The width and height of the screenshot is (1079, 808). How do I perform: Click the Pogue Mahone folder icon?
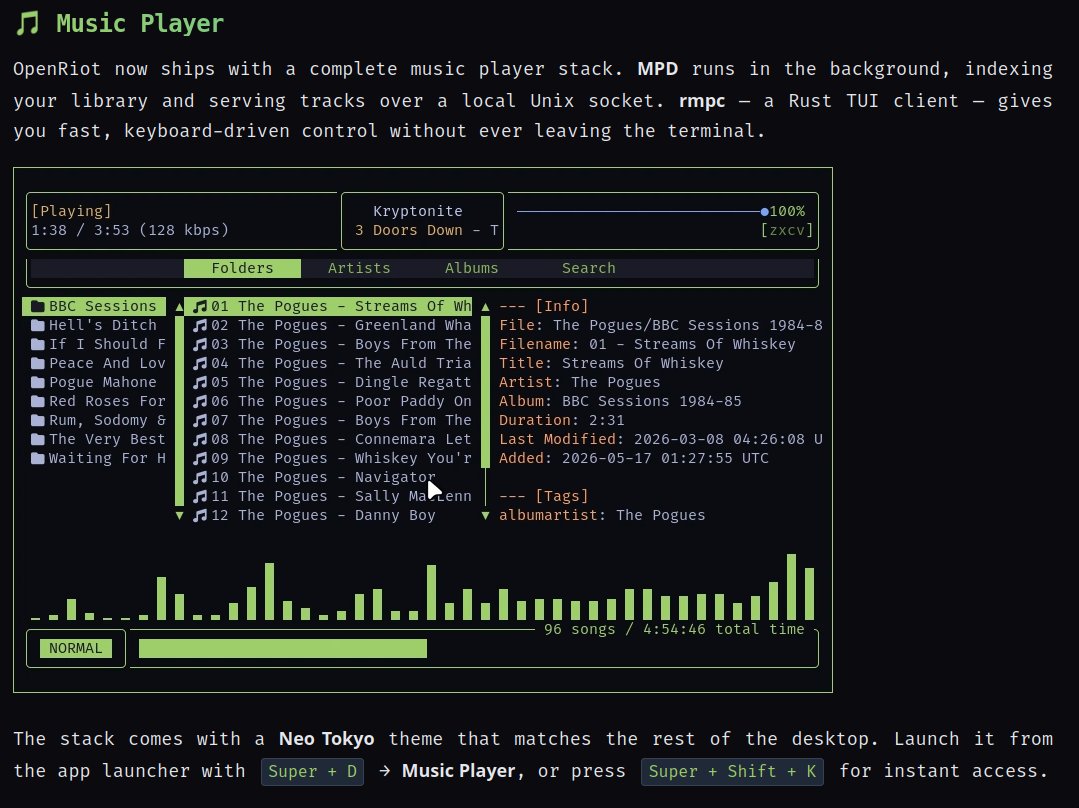click(x=38, y=382)
